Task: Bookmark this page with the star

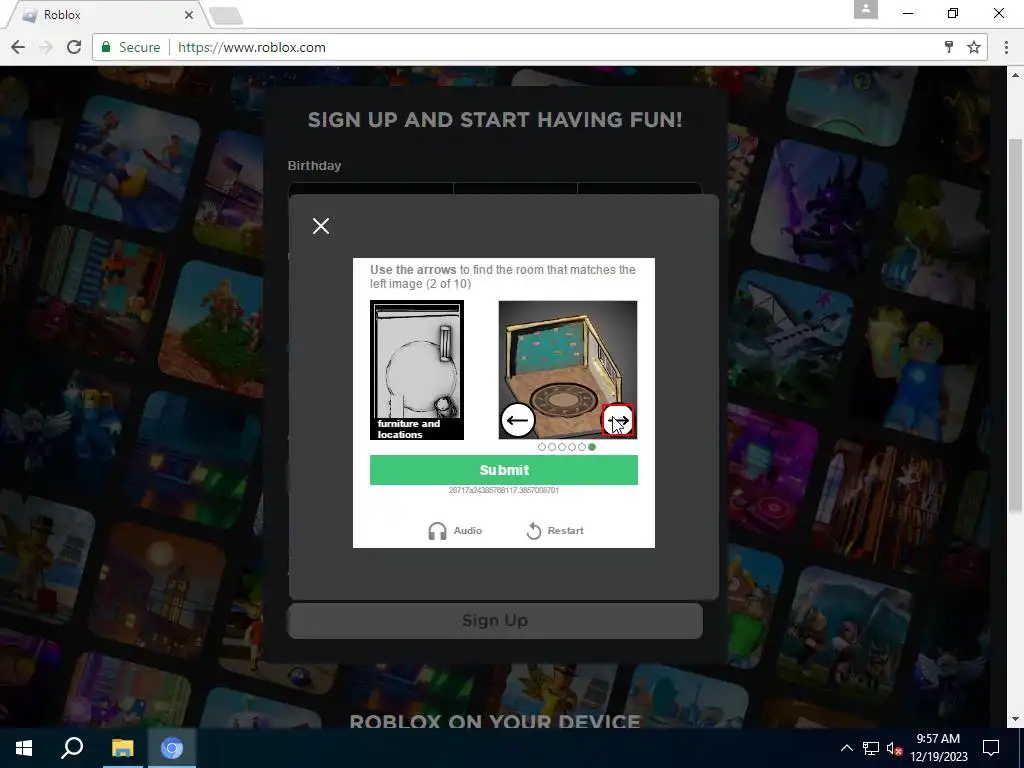Action: [974, 47]
